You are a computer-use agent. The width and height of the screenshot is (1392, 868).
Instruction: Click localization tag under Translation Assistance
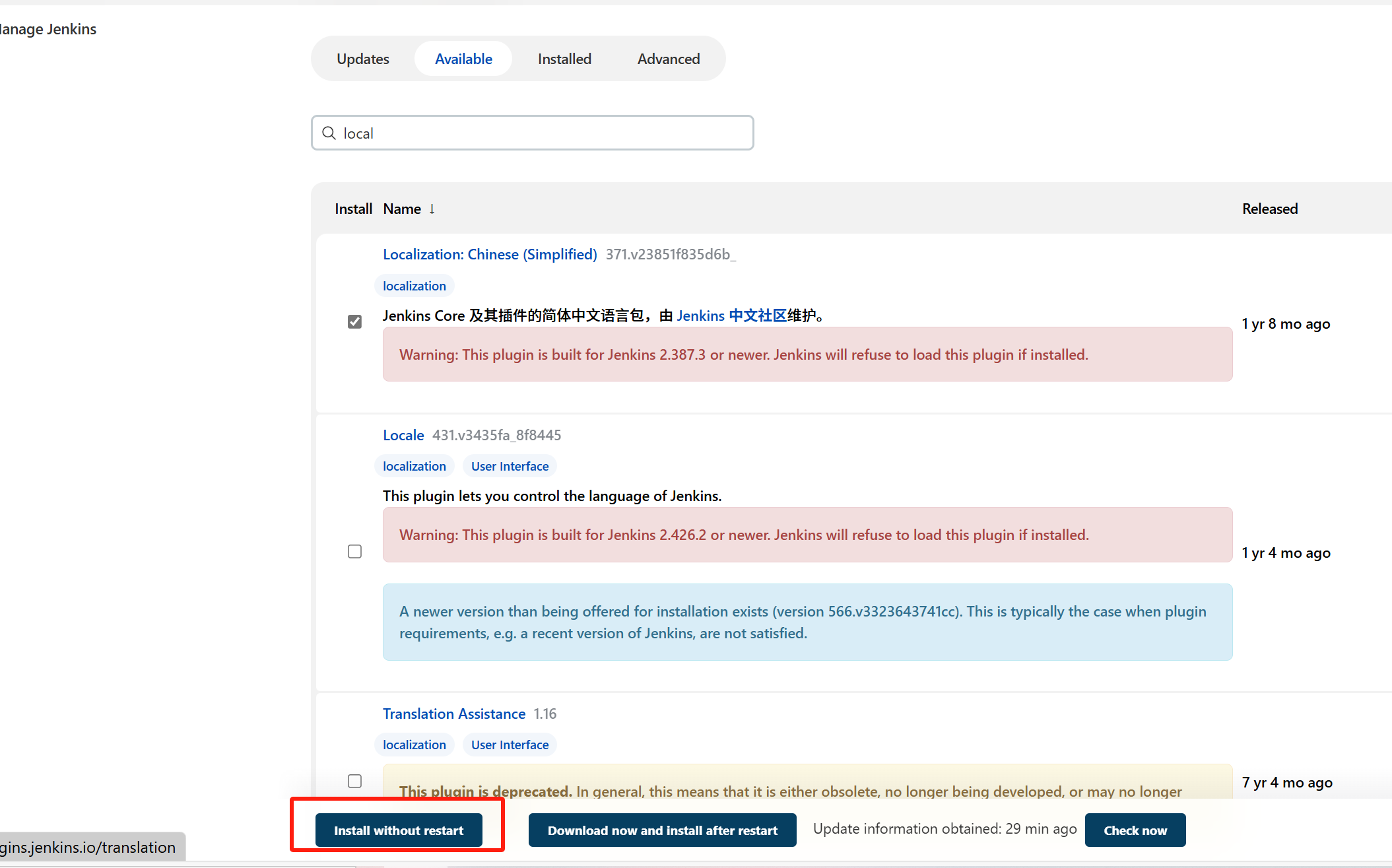[x=414, y=745]
